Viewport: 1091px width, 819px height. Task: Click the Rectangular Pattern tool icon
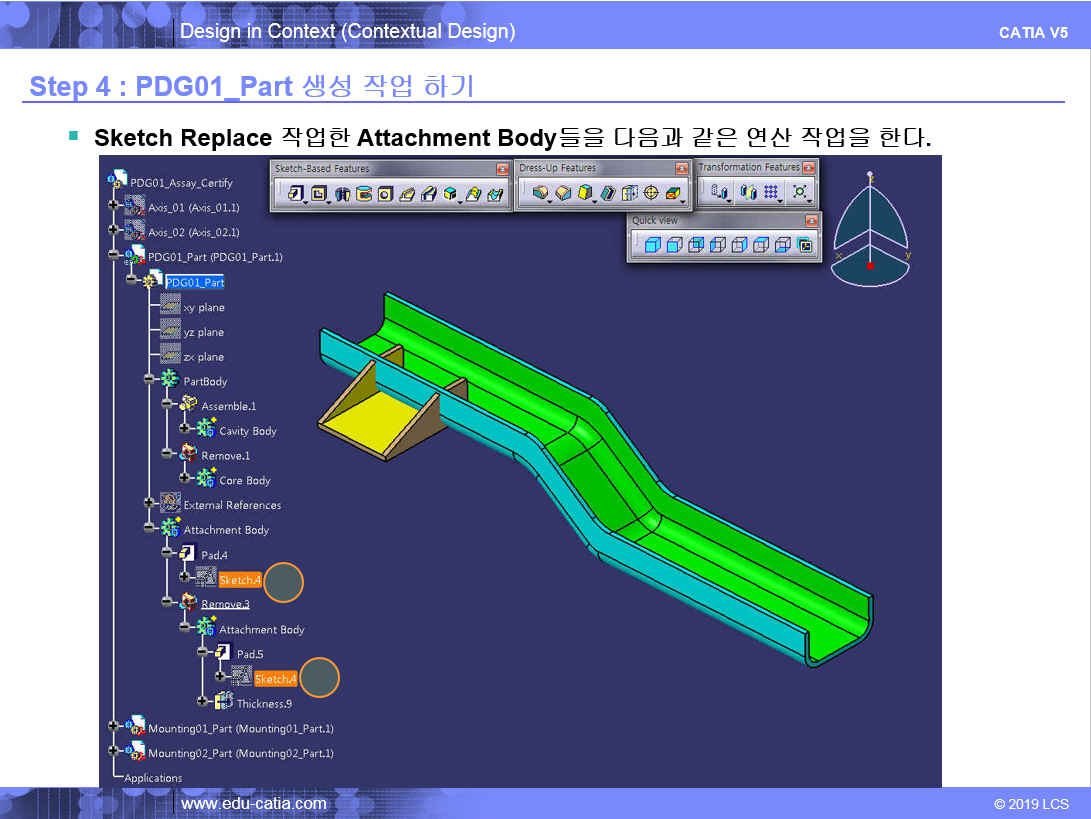pyautogui.click(x=771, y=192)
